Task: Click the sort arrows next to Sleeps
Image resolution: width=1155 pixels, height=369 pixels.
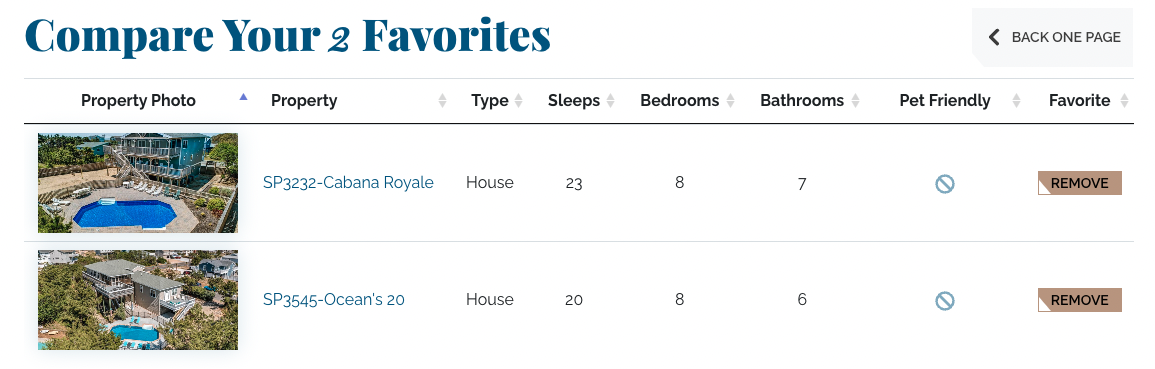Action: 610,101
